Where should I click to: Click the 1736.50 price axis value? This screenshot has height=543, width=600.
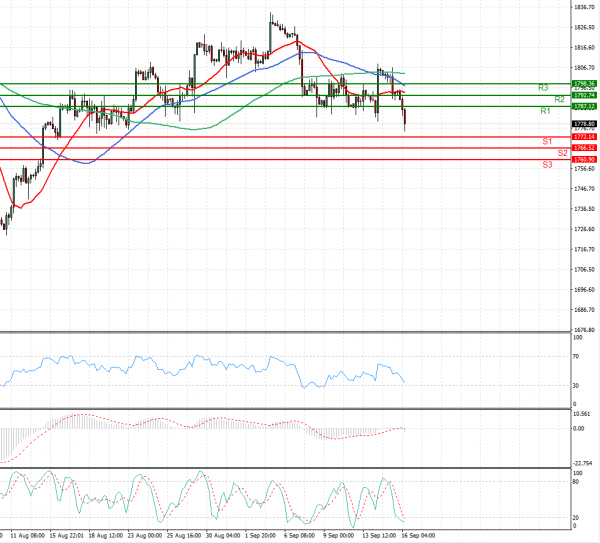(584, 209)
